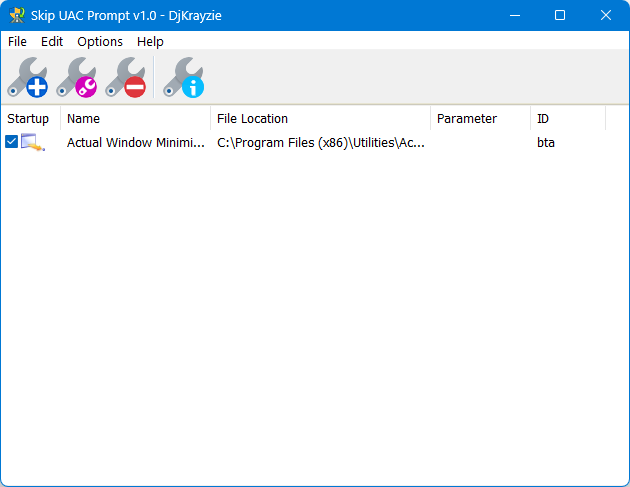Image resolution: width=630 pixels, height=487 pixels.
Task: Sort by the Parameter column header
Action: pyautogui.click(x=481, y=119)
